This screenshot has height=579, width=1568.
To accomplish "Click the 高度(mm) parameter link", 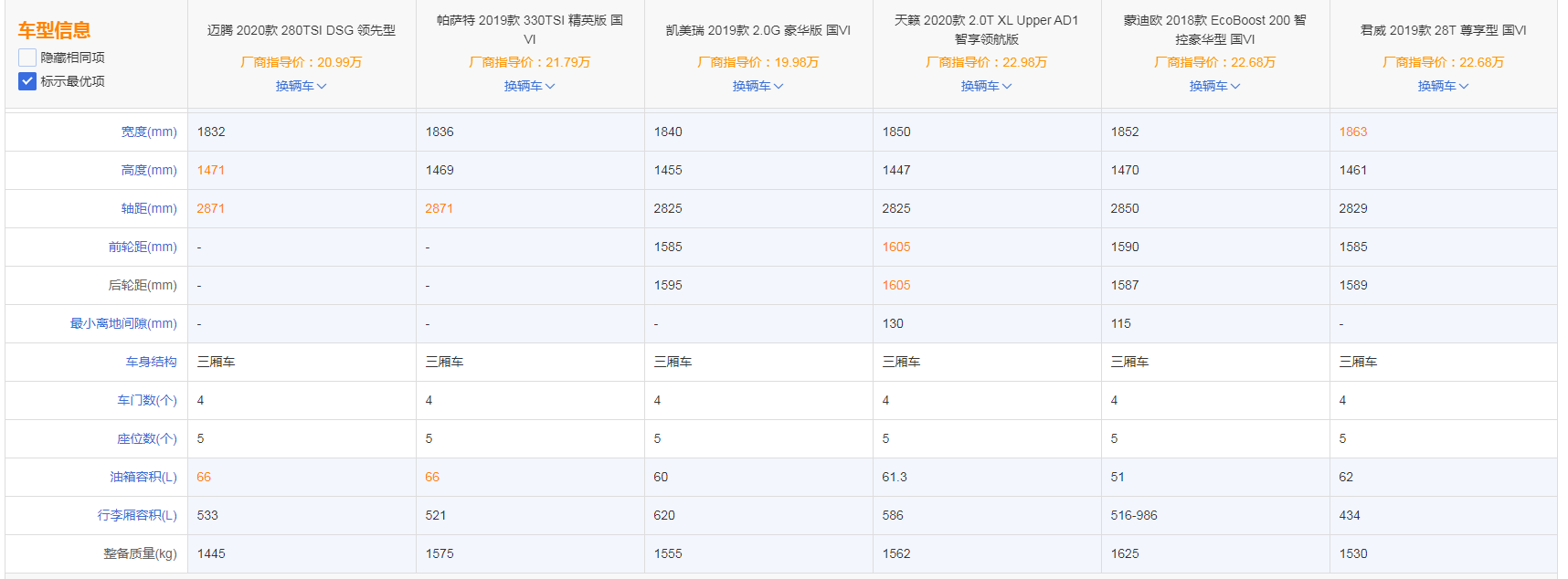I will point(149,170).
